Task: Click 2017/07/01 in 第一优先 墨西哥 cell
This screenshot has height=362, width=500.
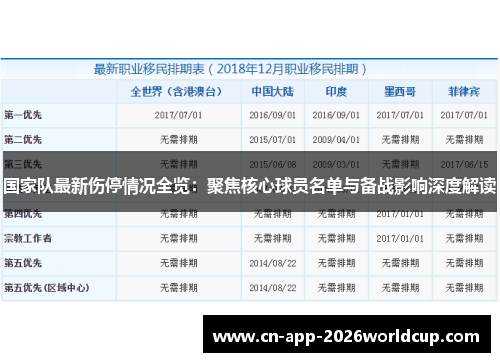Action: click(400, 115)
